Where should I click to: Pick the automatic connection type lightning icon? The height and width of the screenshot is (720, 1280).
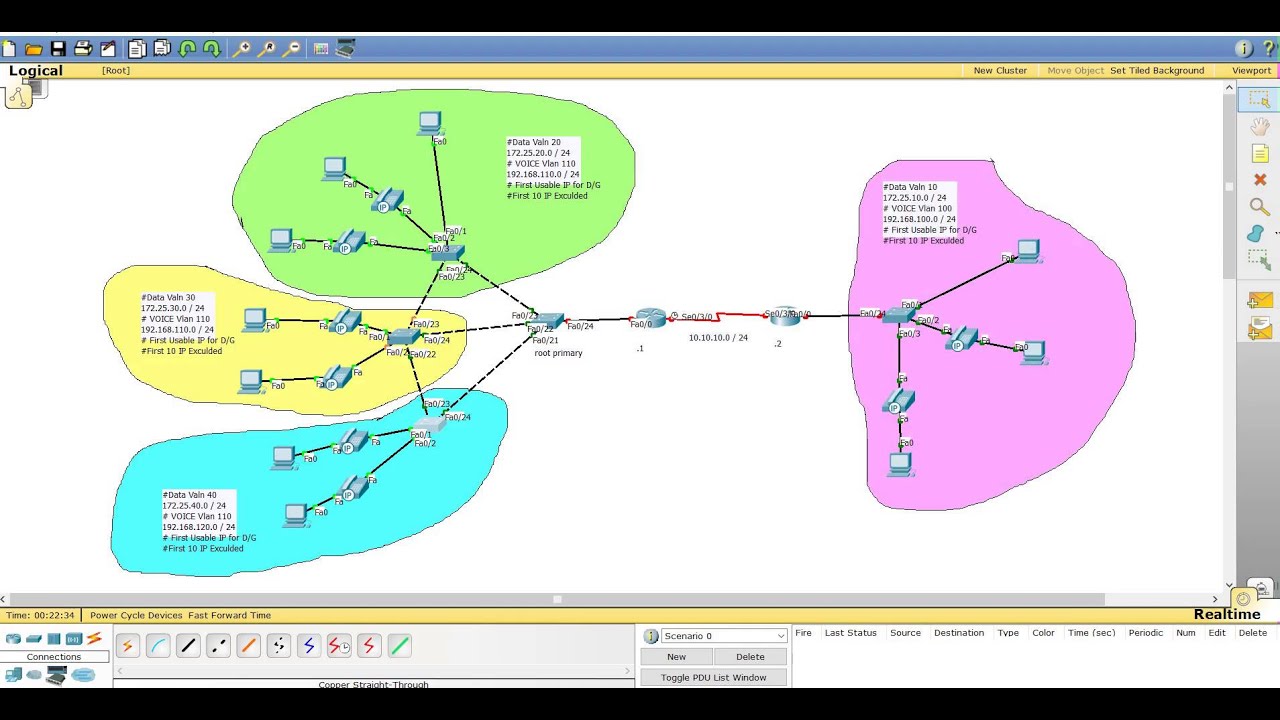tap(128, 646)
